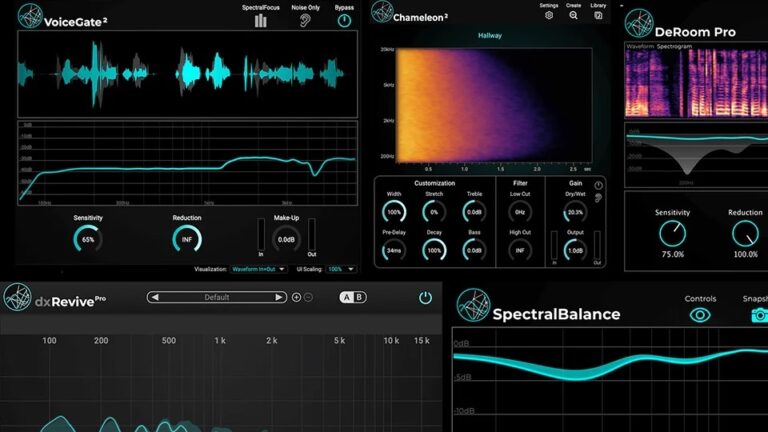Adjust VoiceGate Reduction knob set to INF
Image resolution: width=768 pixels, height=432 pixels.
pyautogui.click(x=187, y=240)
